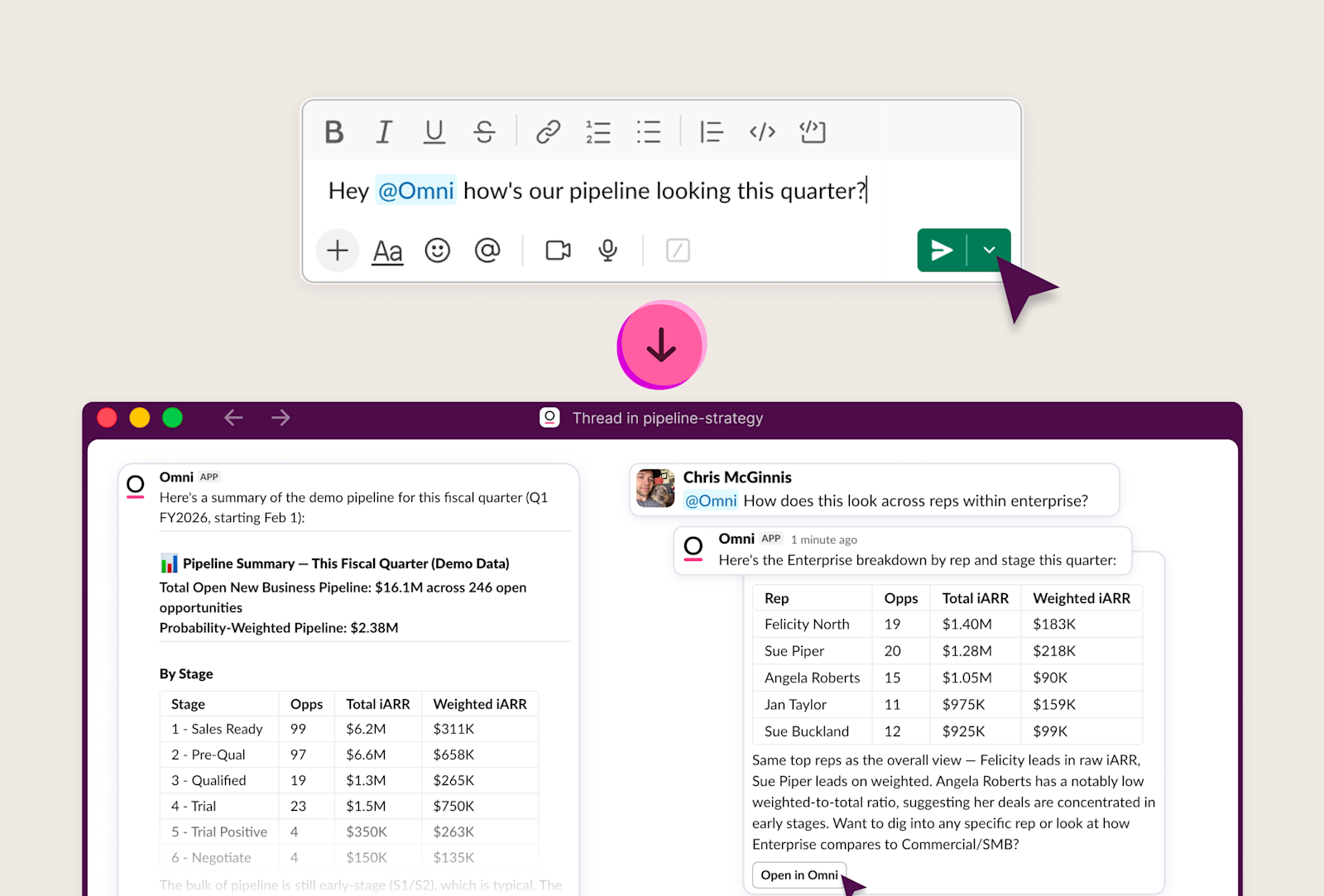
Task: Open the plus attachments button
Action: [x=337, y=250]
